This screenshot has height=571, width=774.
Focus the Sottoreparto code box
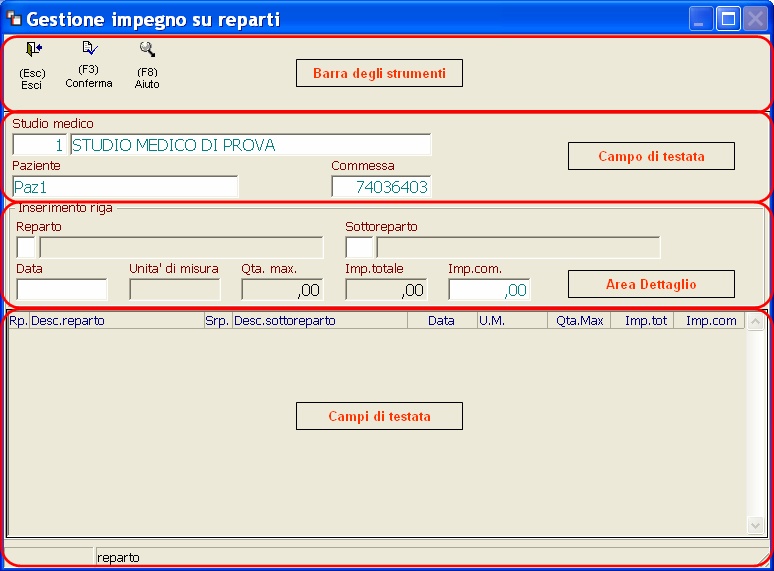point(359,247)
